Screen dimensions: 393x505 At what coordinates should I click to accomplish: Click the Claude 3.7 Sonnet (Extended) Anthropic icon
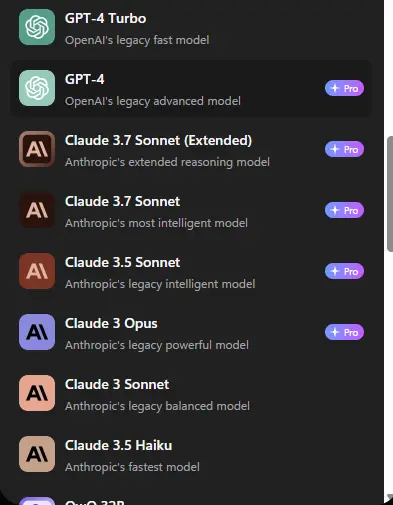point(37,149)
